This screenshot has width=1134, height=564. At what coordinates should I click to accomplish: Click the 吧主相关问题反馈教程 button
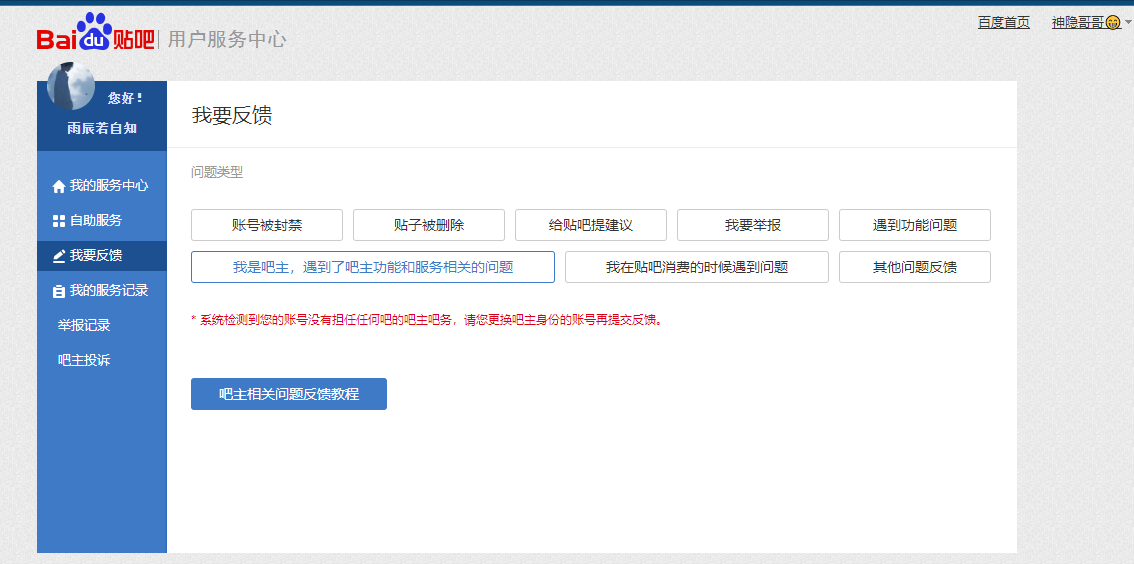289,394
